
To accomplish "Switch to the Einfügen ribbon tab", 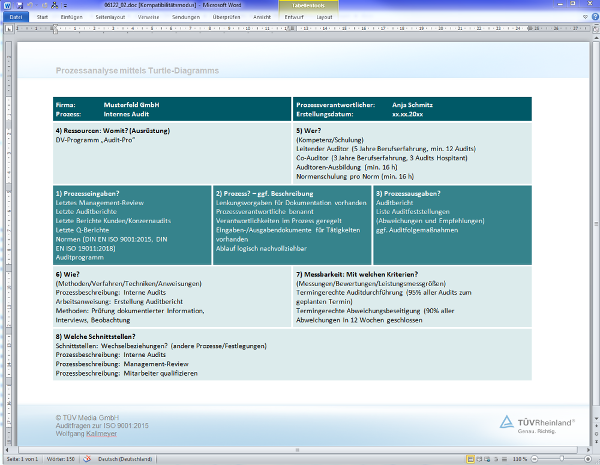I will [x=72, y=17].
